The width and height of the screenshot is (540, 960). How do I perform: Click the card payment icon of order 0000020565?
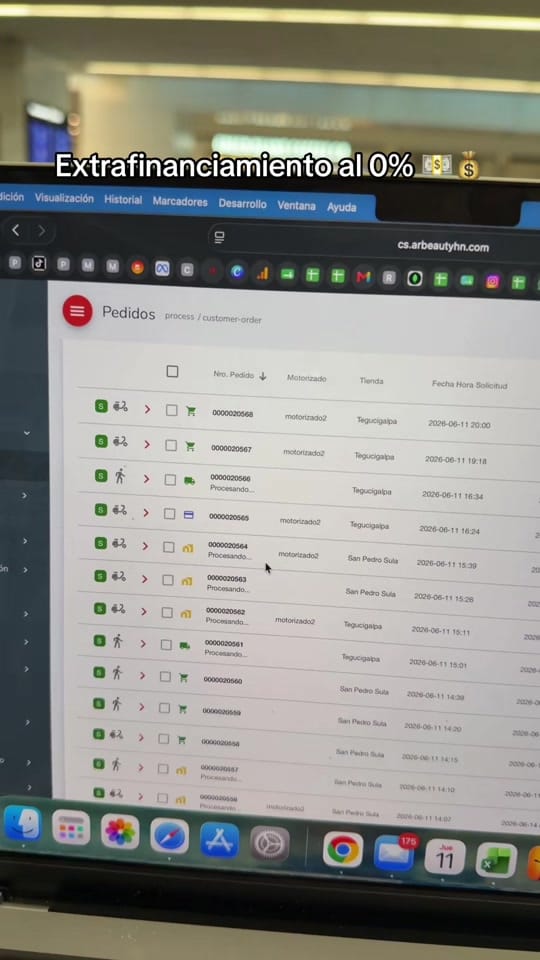tap(189, 515)
